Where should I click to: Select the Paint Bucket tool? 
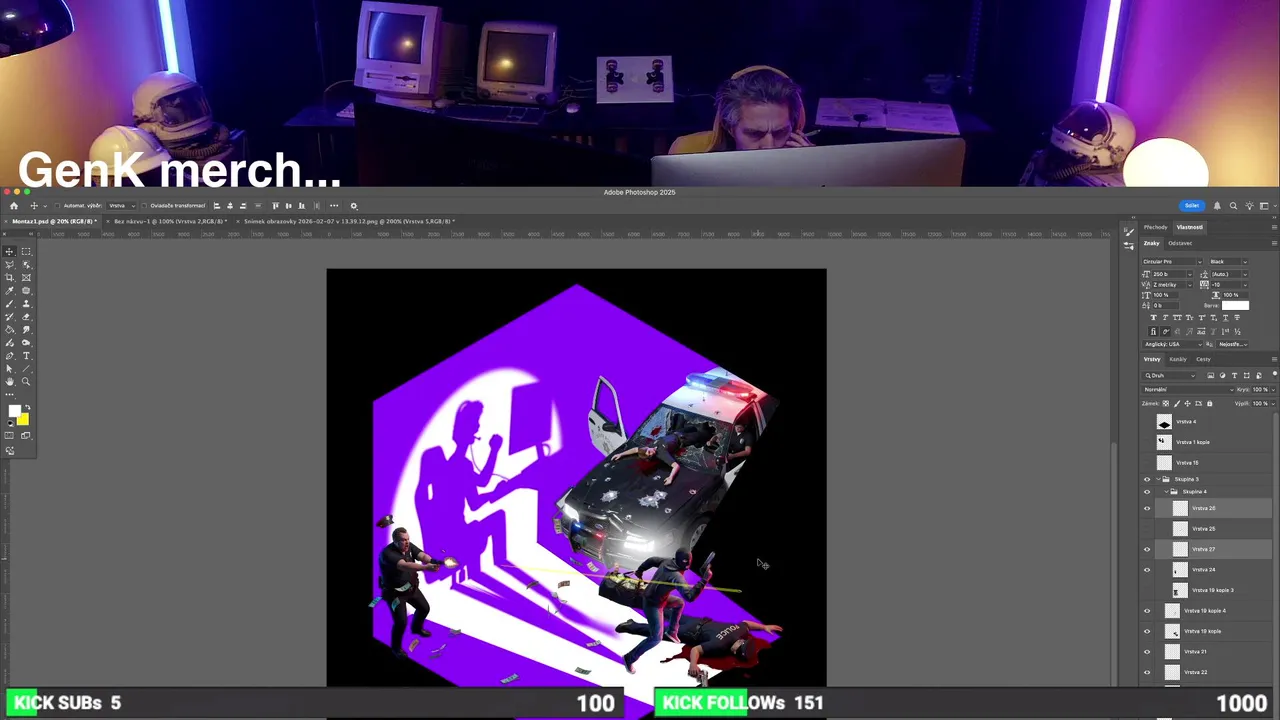[9, 329]
